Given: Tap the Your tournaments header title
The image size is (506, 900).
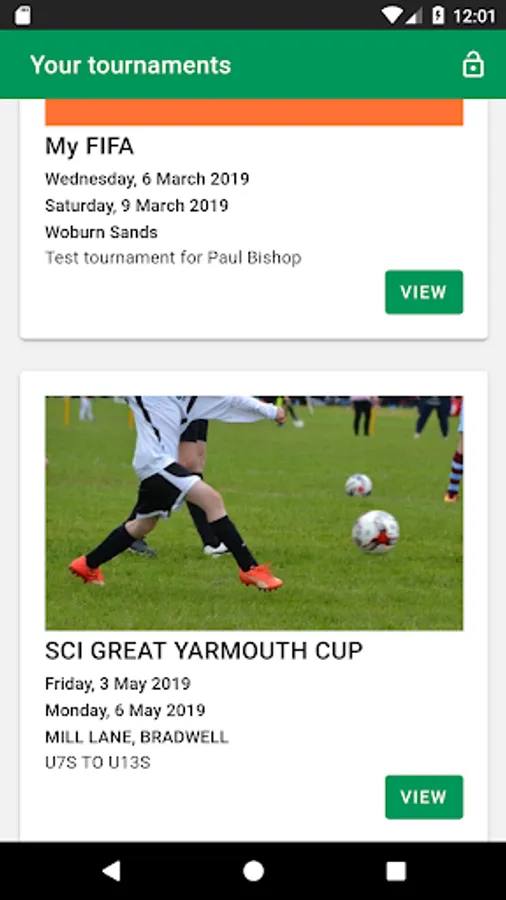Looking at the screenshot, I should click(131, 65).
